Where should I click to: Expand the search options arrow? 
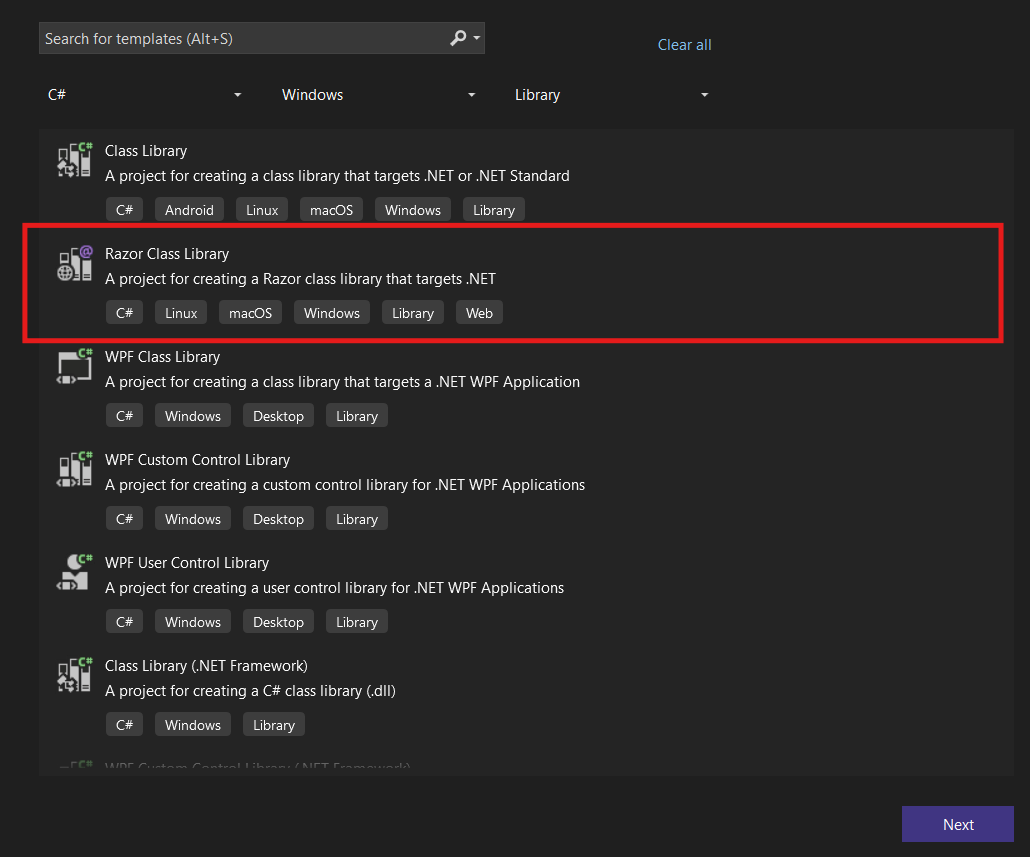[477, 38]
